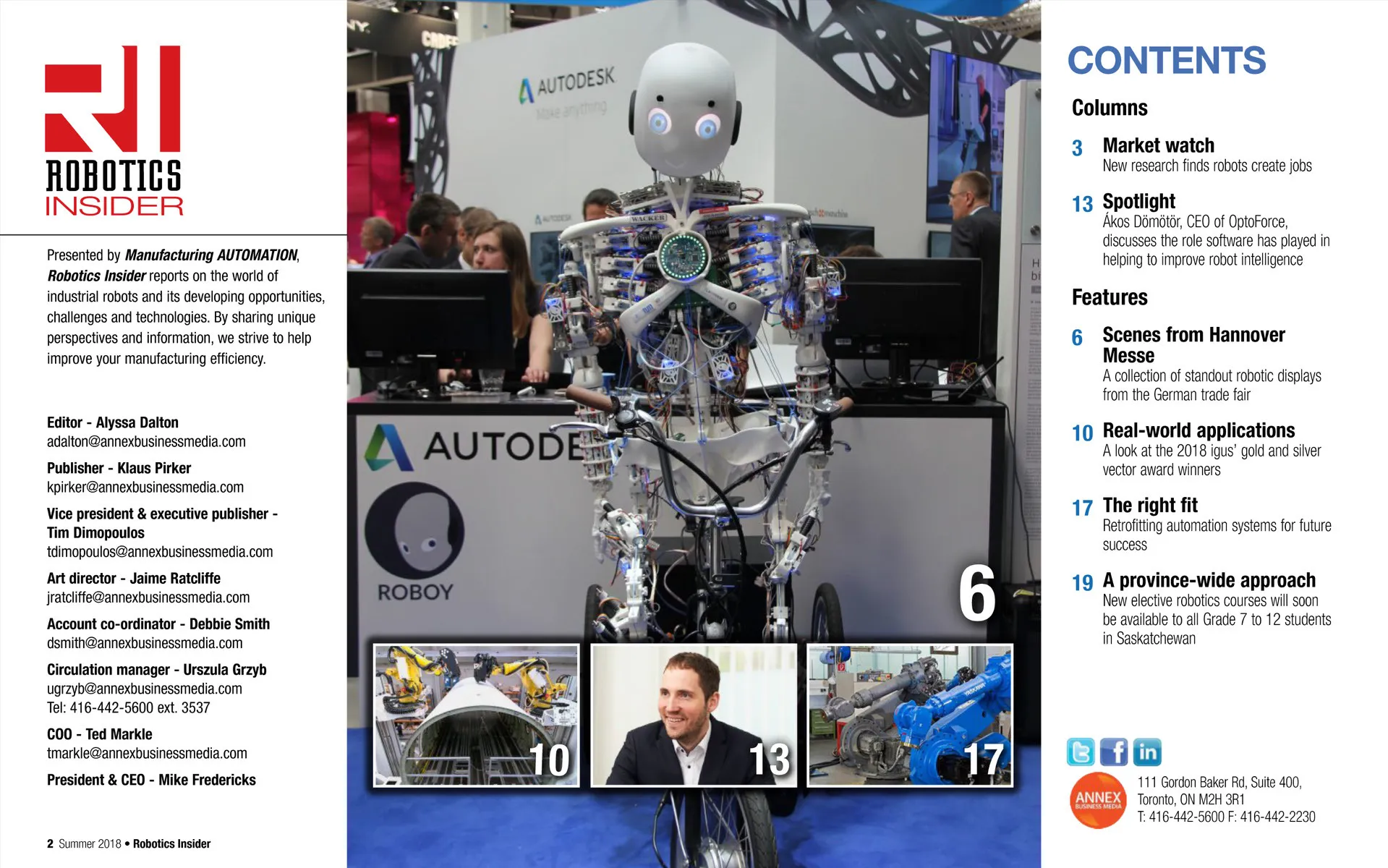Viewport: 1388px width, 868px height.
Task: Open the Spotlight column entry
Action: [x=1138, y=202]
